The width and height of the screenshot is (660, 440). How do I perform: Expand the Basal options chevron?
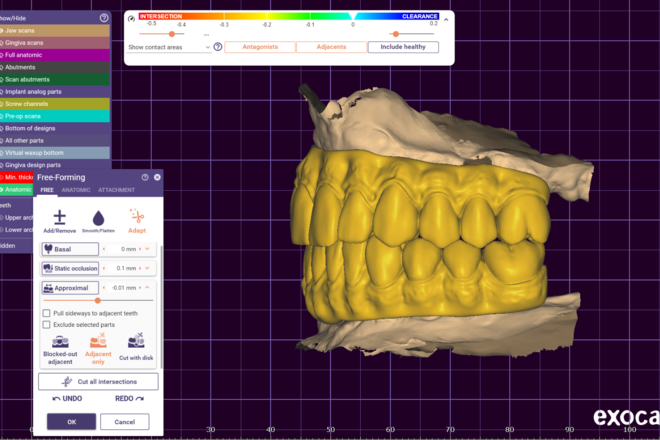click(147, 249)
